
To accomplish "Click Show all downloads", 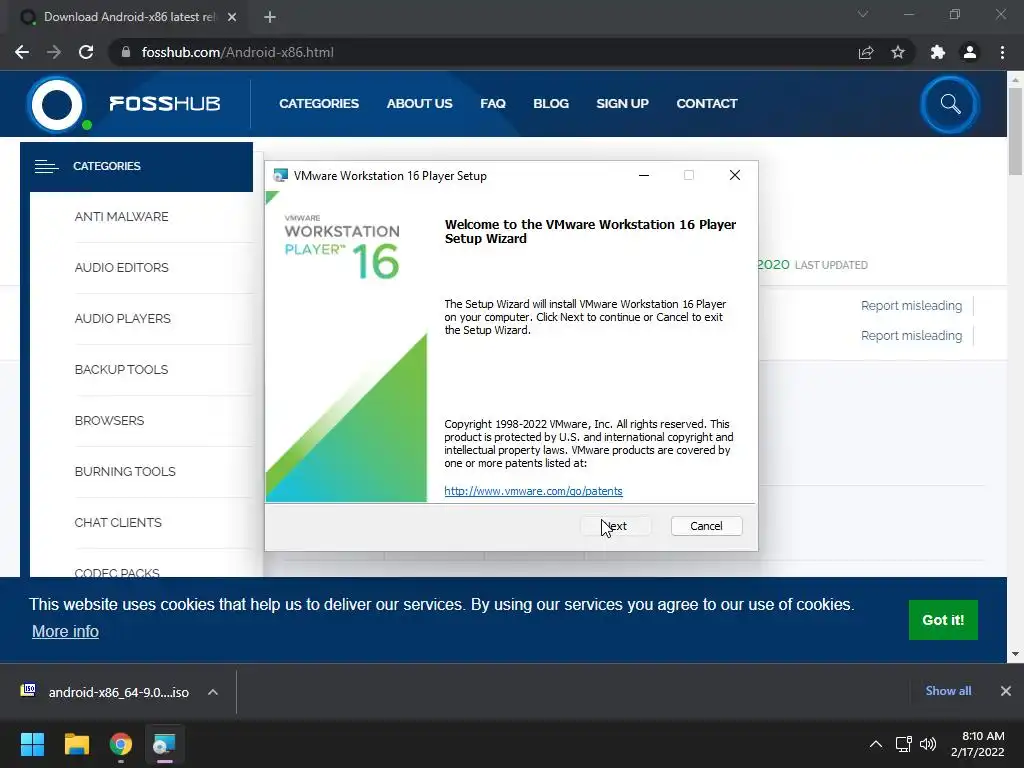I will tap(948, 691).
